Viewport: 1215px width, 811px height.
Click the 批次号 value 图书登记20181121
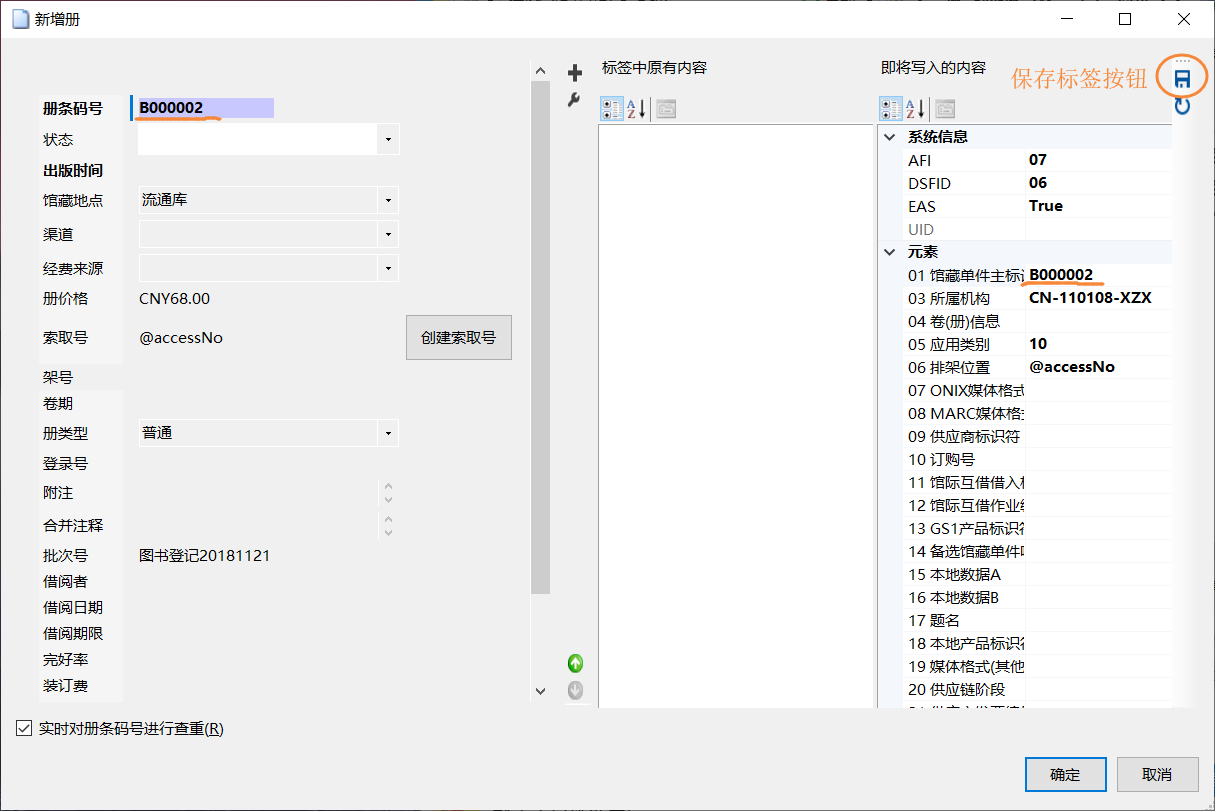pyautogui.click(x=204, y=556)
